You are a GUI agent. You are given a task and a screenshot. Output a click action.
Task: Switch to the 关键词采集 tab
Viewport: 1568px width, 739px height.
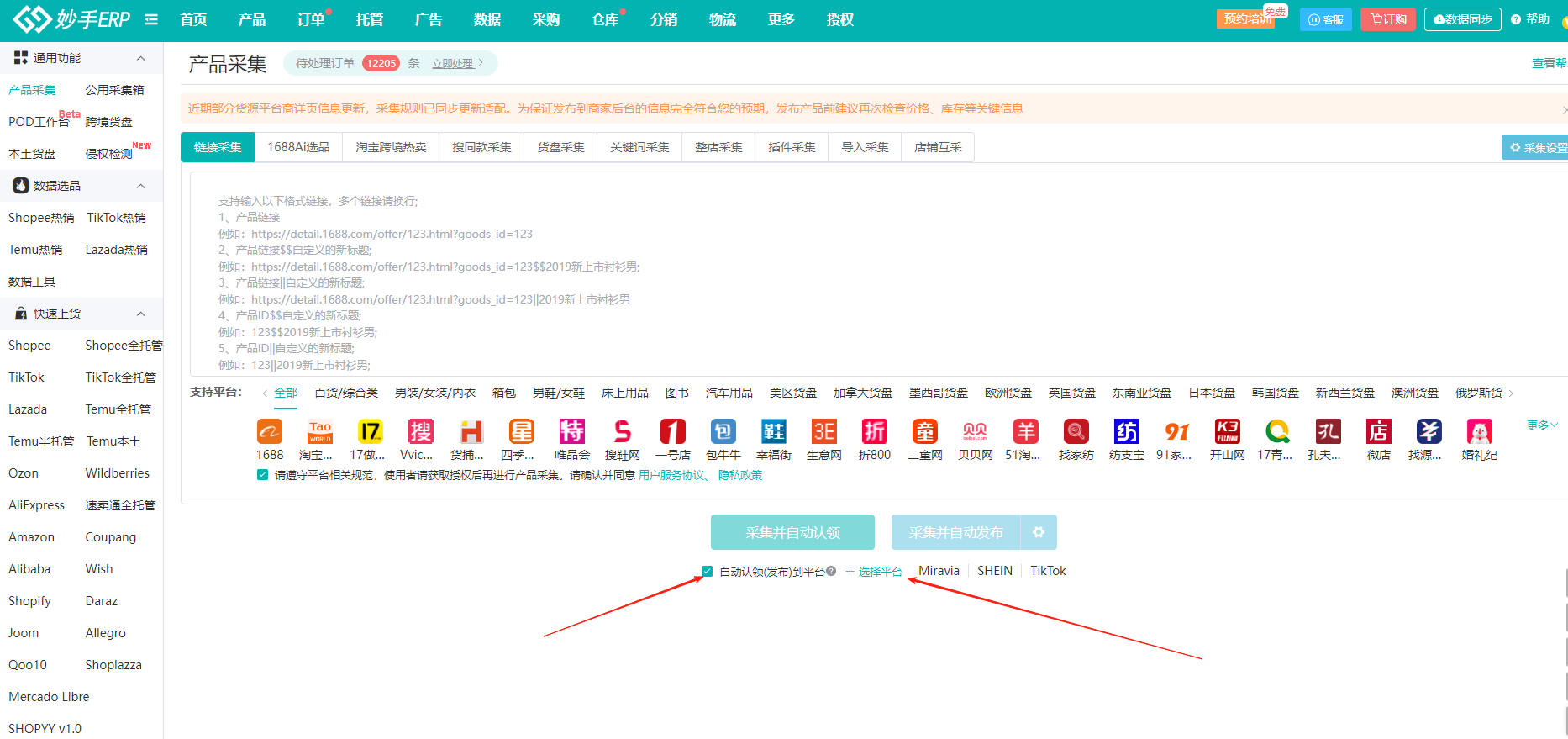click(x=639, y=147)
